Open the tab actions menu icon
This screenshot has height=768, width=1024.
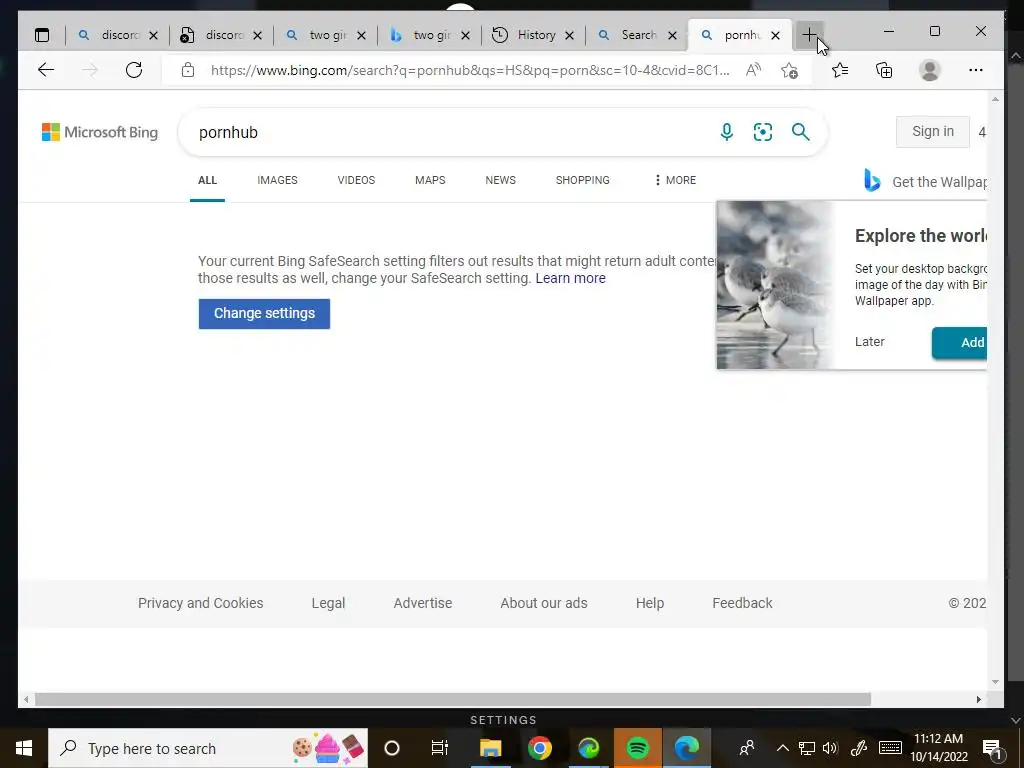(x=42, y=35)
